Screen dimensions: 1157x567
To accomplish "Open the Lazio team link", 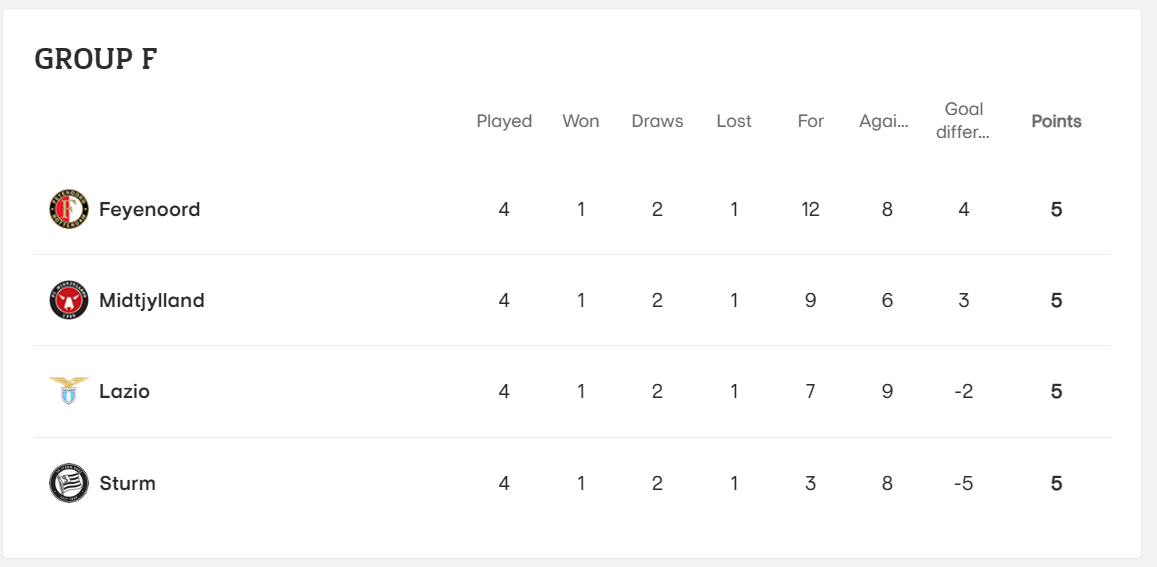I will point(125,391).
